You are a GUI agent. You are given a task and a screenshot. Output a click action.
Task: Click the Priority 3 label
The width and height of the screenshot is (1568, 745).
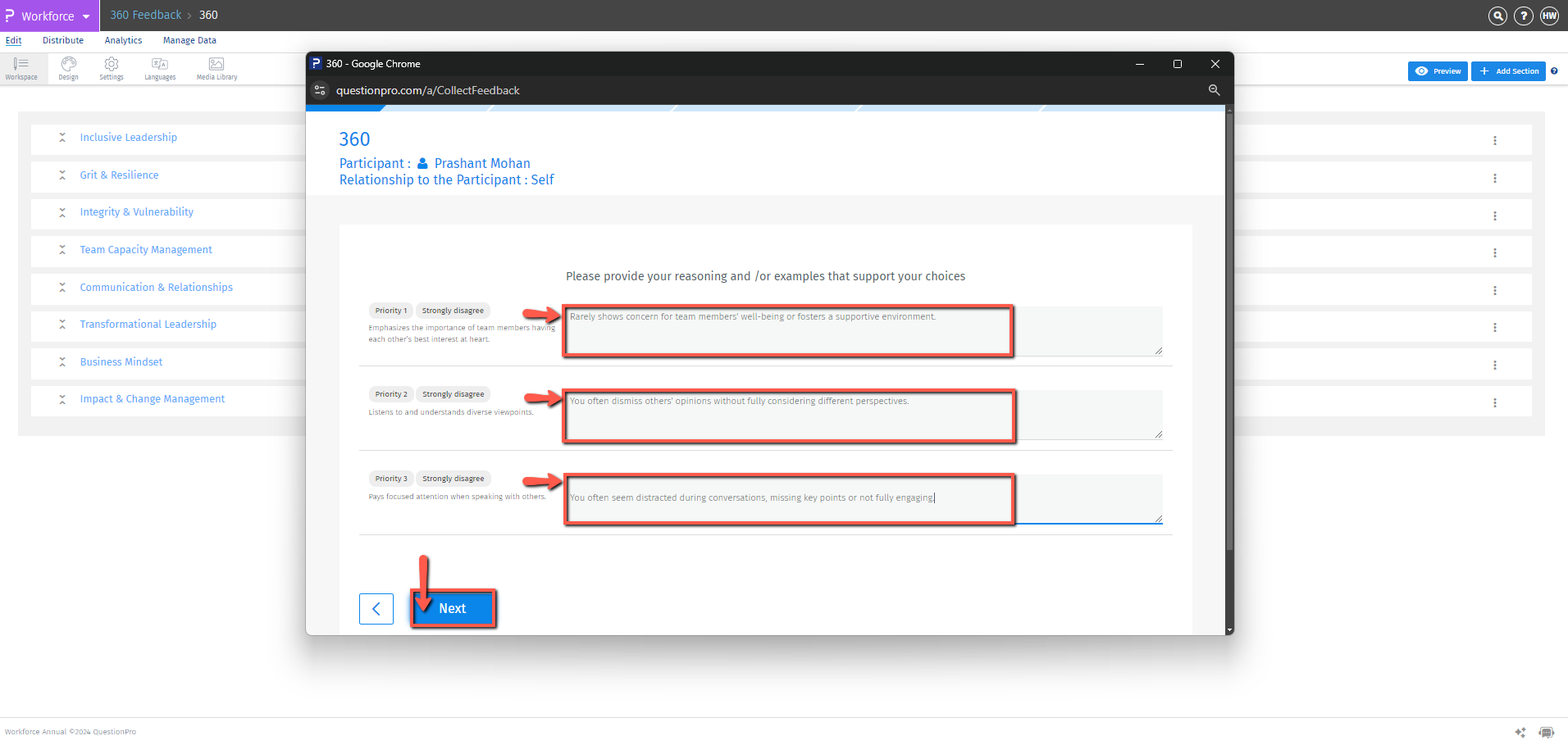391,479
